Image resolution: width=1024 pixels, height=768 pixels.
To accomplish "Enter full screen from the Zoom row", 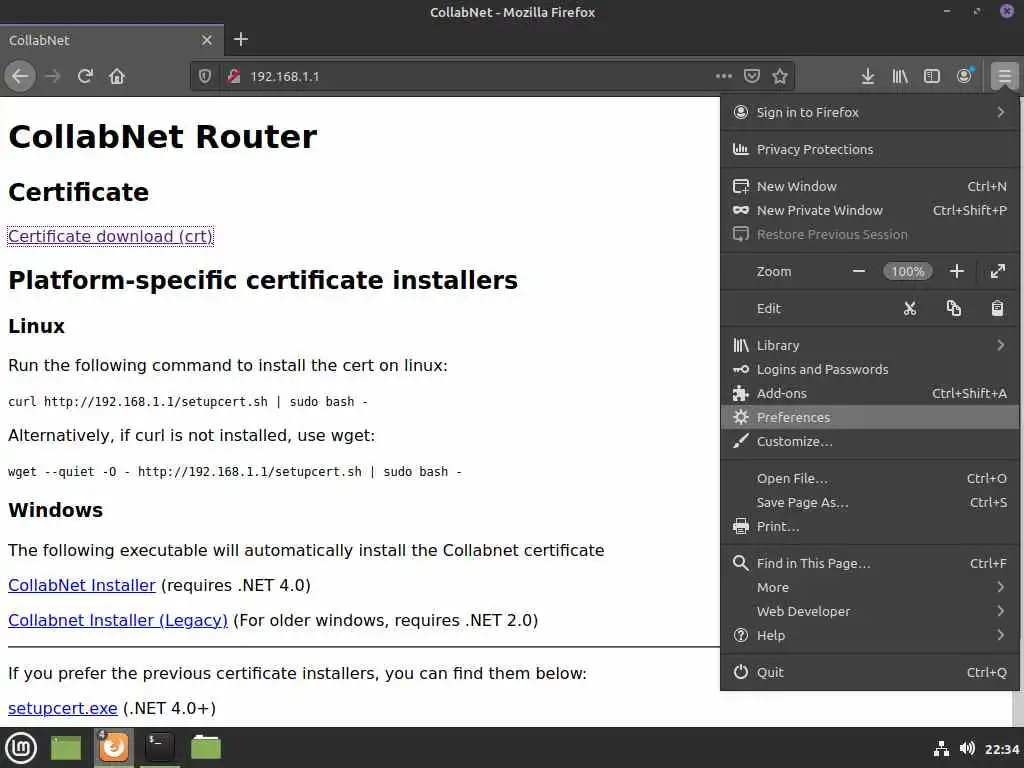I will (997, 271).
